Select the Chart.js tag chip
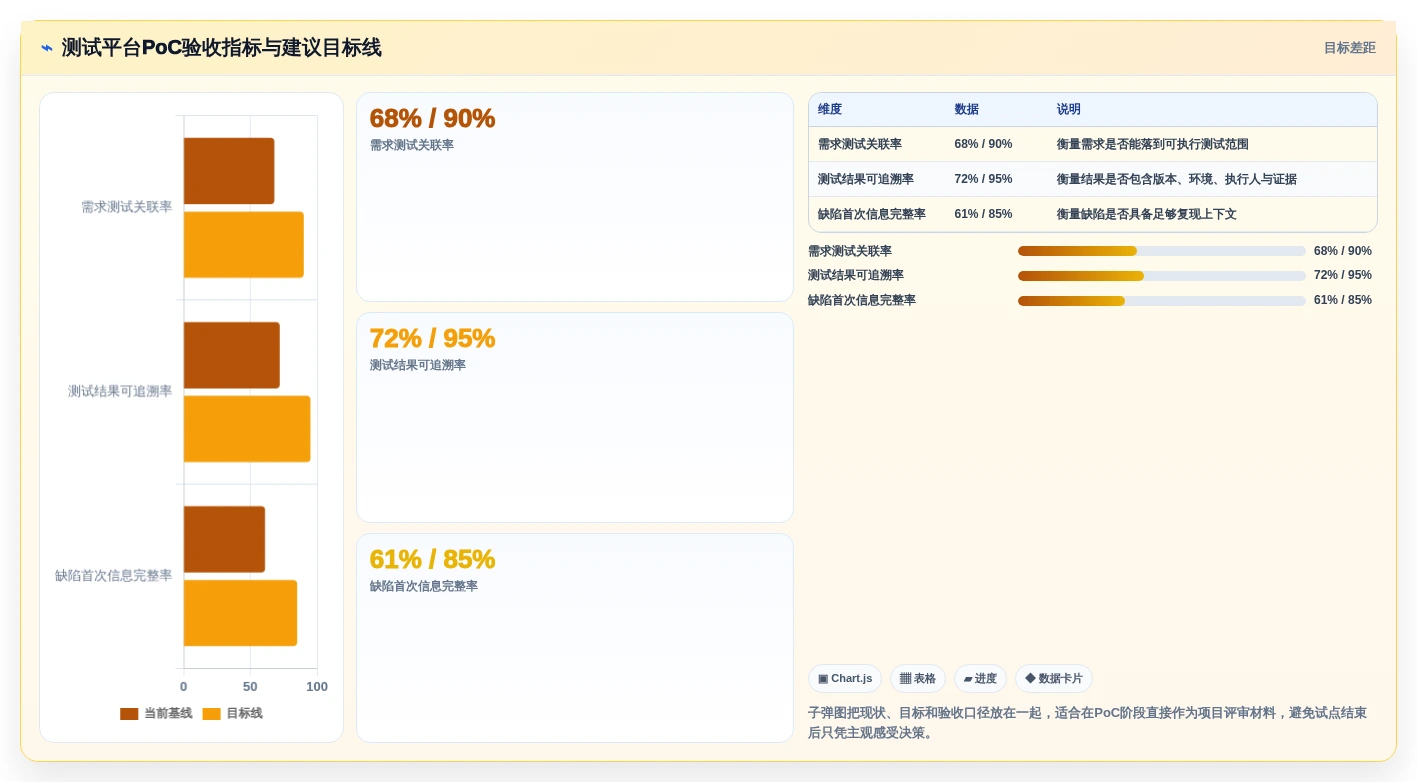1417x782 pixels. (845, 679)
